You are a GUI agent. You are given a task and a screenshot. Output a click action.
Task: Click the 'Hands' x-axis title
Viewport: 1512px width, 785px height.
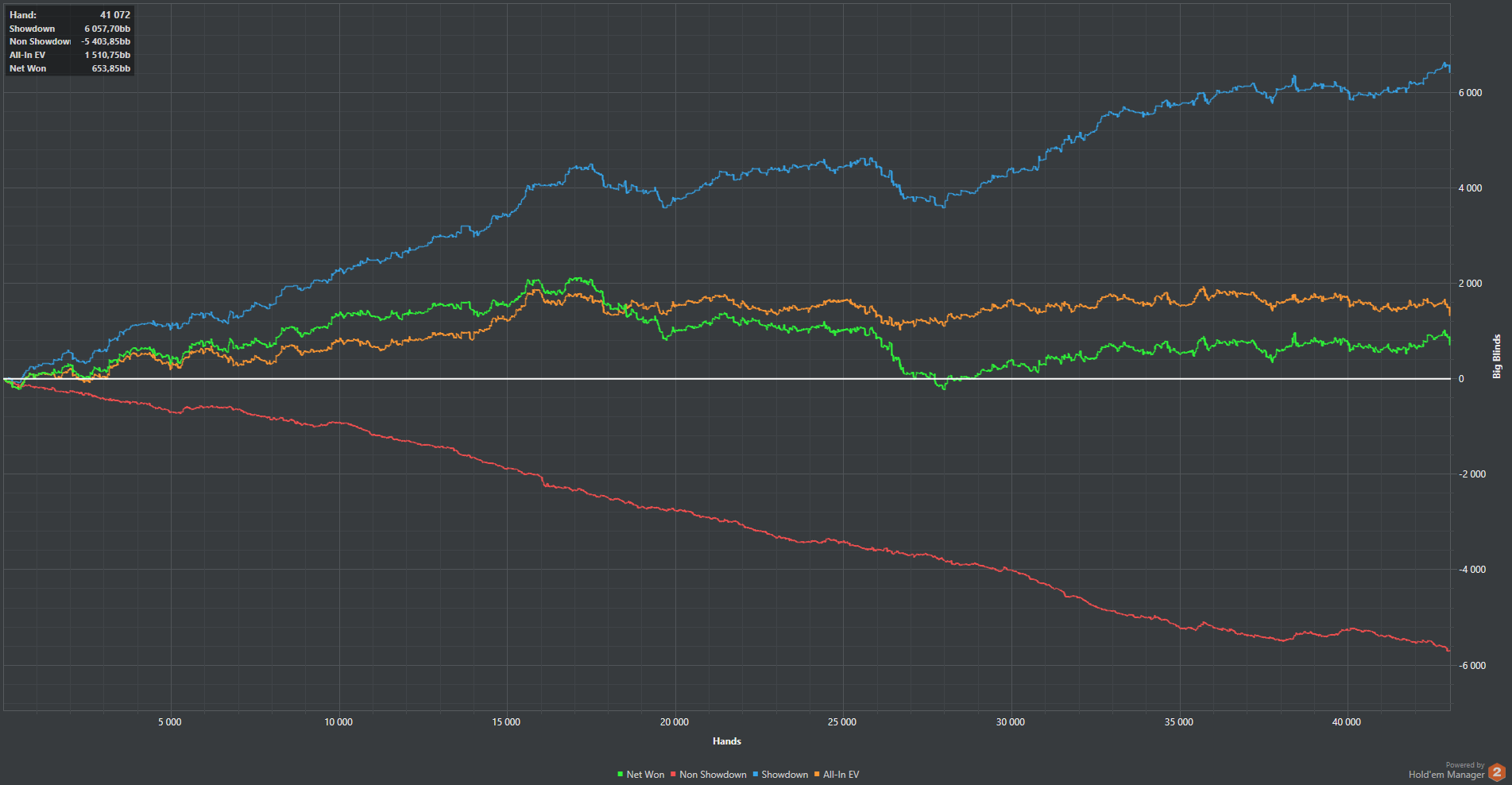(x=727, y=741)
